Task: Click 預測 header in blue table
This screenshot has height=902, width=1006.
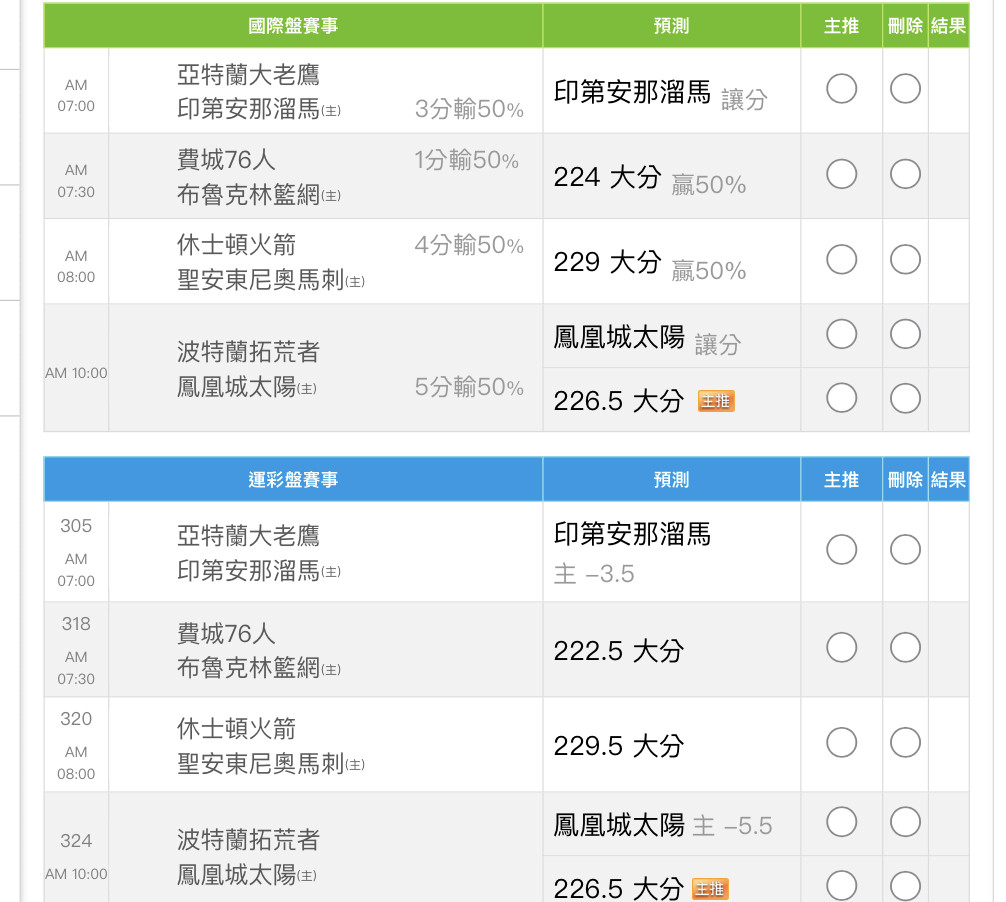Action: tap(671, 479)
